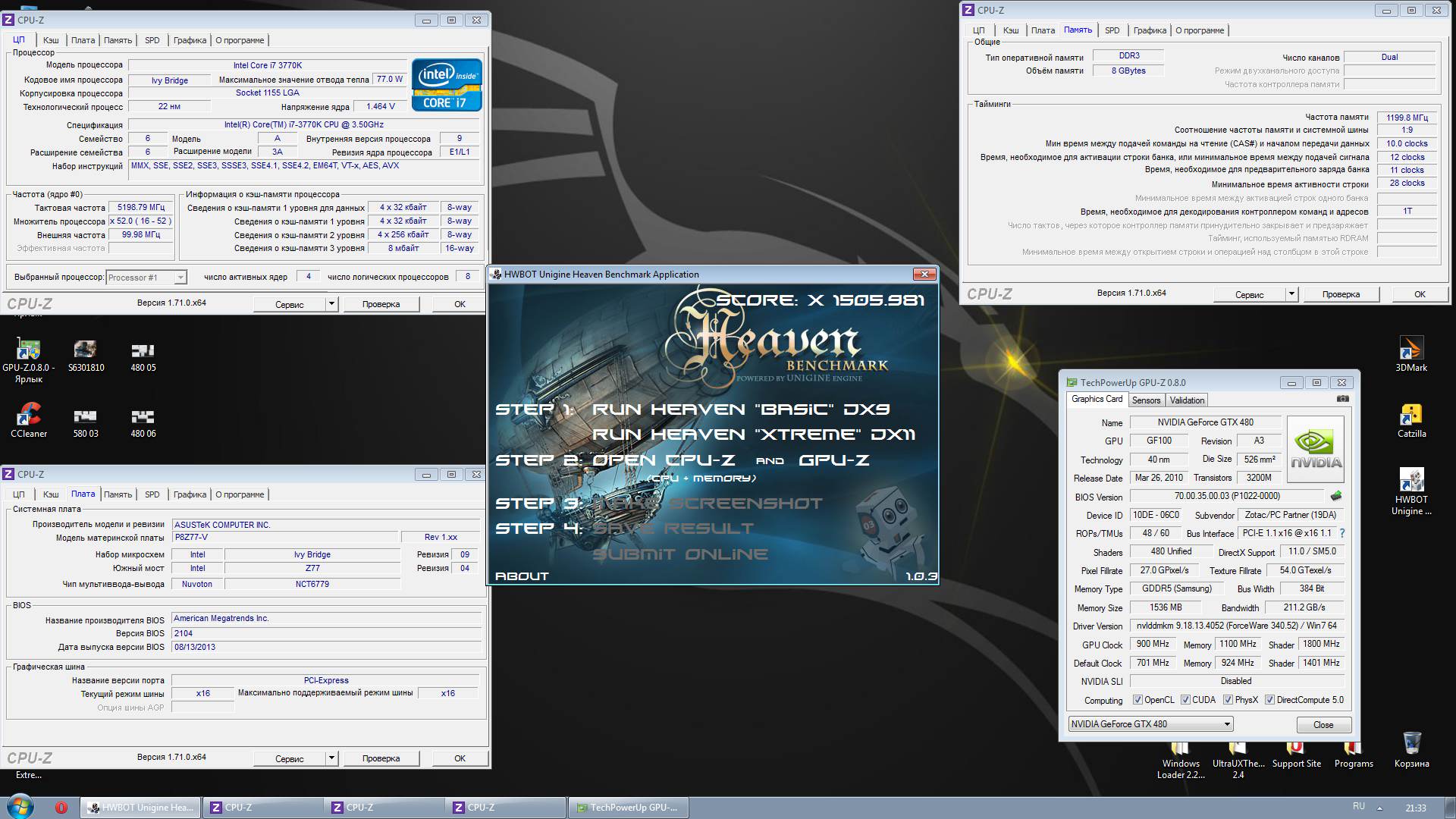Viewport: 1456px width, 819px height.
Task: Click the Opera icon on the taskbar
Action: point(61,808)
